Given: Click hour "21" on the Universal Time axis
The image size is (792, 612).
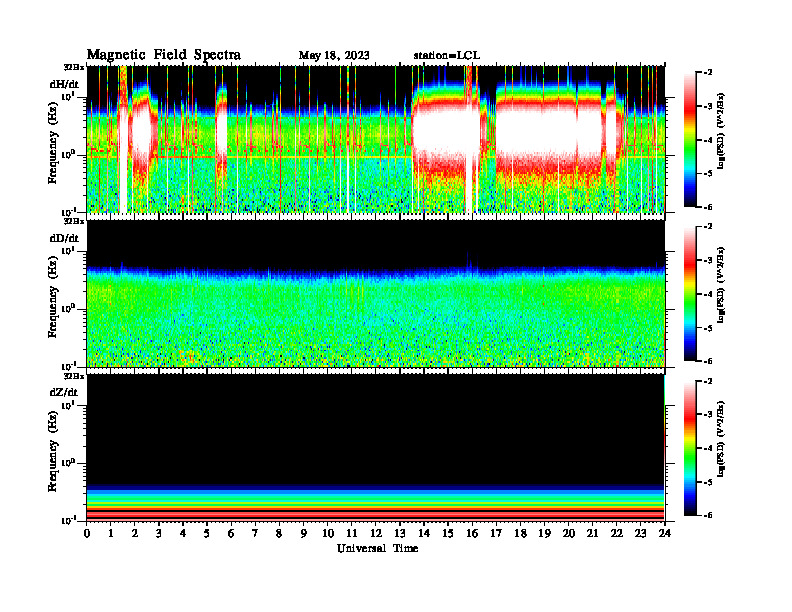Looking at the screenshot, I should click(592, 533).
